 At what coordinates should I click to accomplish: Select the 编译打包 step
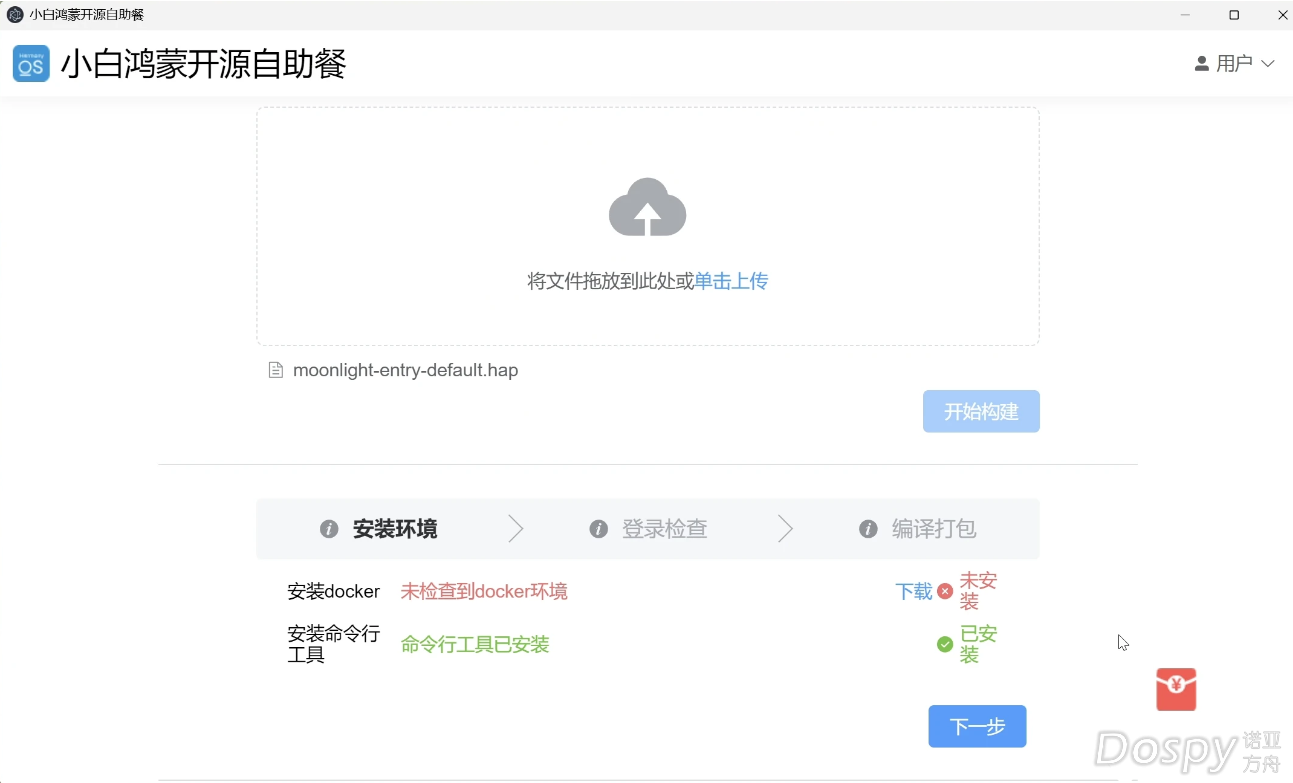(x=918, y=529)
